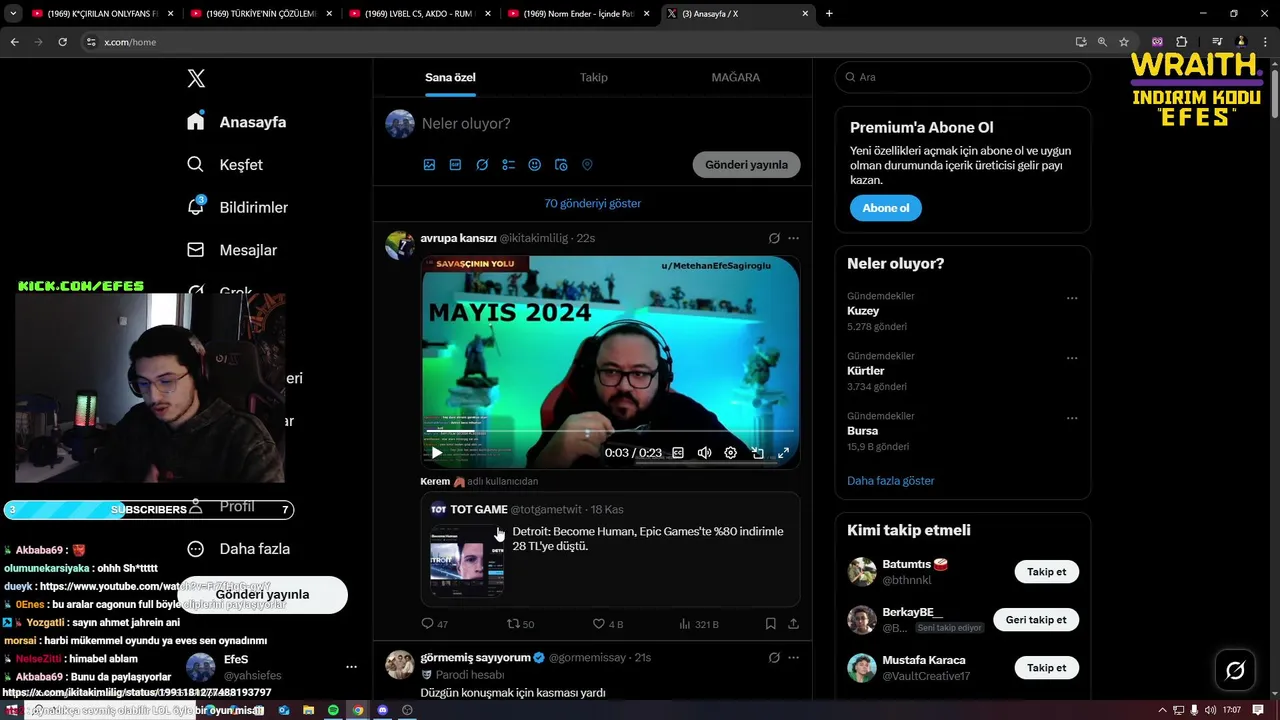1280x720 pixels.
Task: Open video settings gear
Action: point(731,453)
